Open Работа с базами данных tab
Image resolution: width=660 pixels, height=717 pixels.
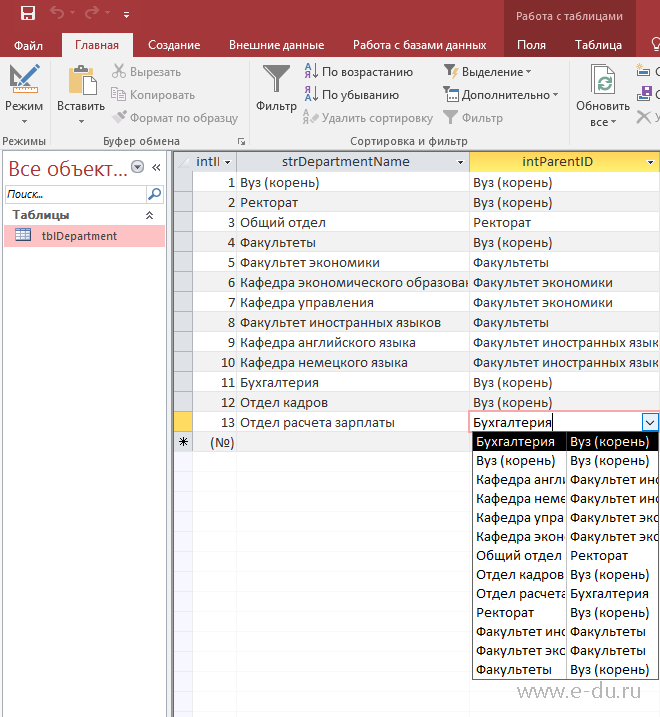tap(419, 45)
